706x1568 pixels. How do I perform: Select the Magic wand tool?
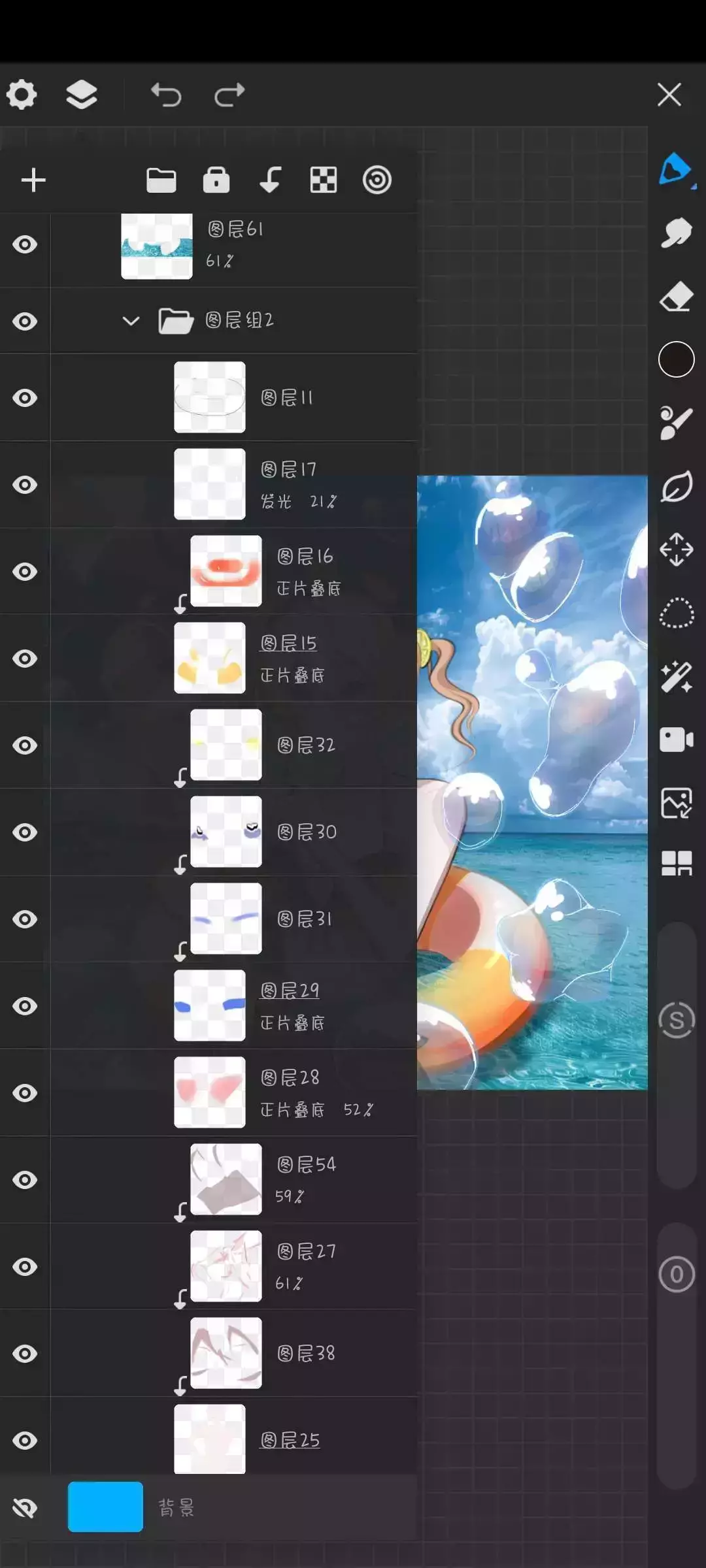coord(676,677)
